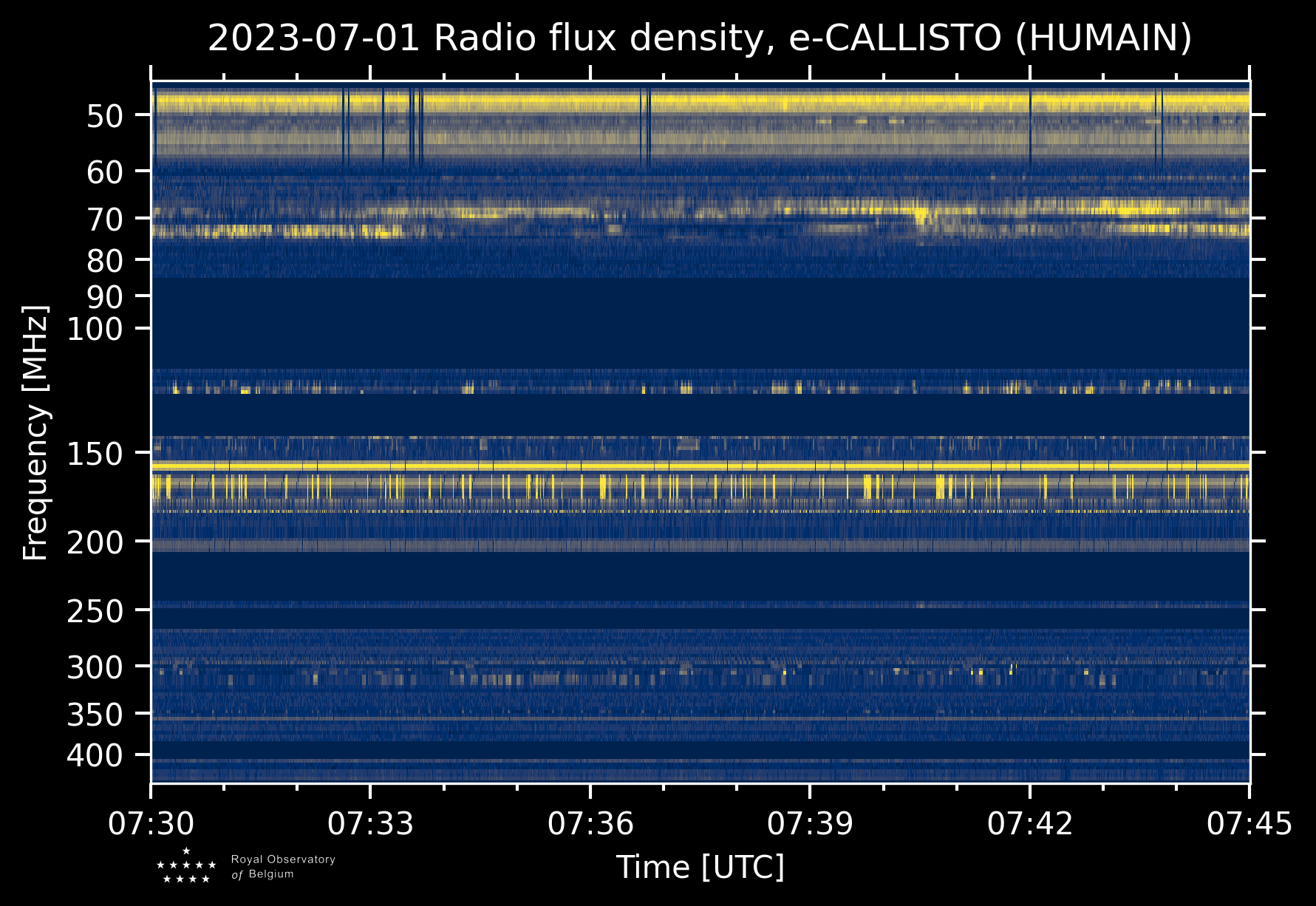Click the Frequency [MHz] axis title
1316x906 pixels.
[x=35, y=432]
